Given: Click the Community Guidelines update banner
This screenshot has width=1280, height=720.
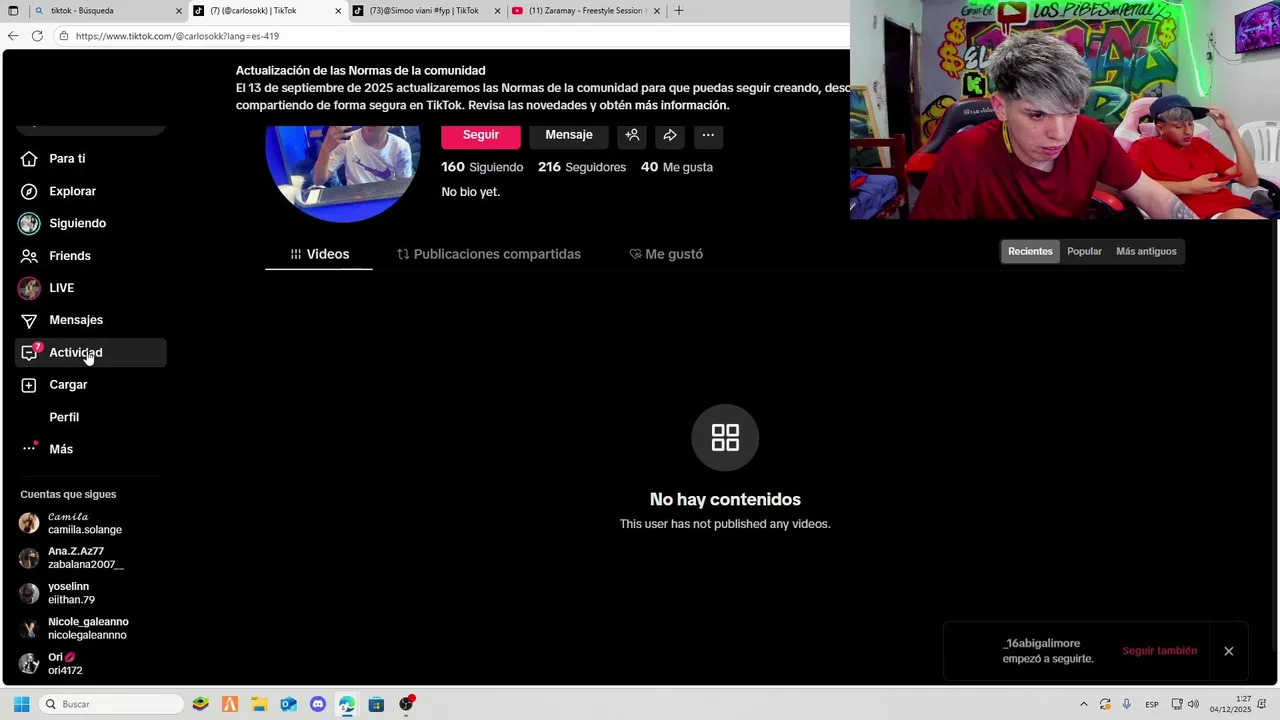Looking at the screenshot, I should click(542, 88).
